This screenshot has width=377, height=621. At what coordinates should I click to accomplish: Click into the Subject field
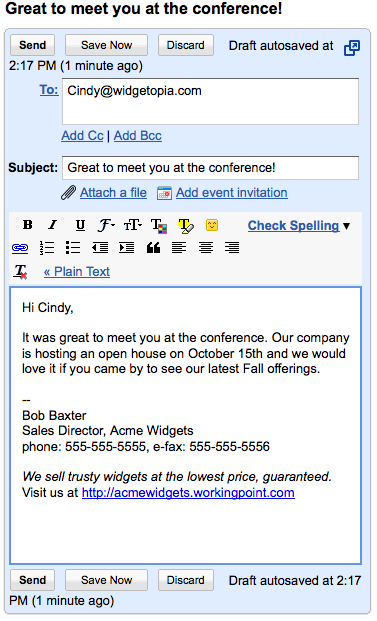[x=210, y=168]
